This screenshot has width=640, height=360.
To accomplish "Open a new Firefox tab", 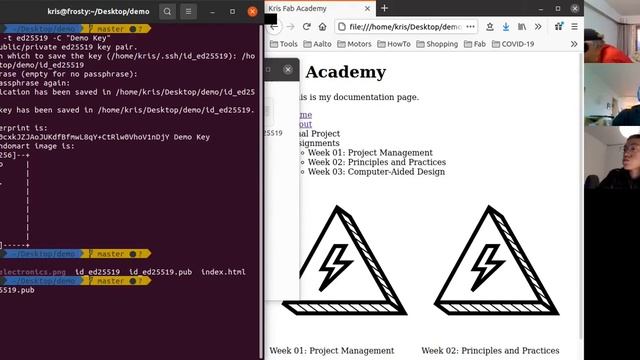I will coord(384,8).
